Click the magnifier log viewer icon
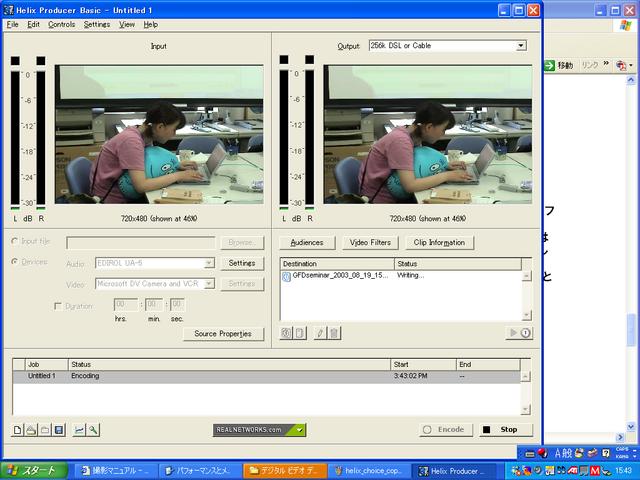 [x=93, y=430]
